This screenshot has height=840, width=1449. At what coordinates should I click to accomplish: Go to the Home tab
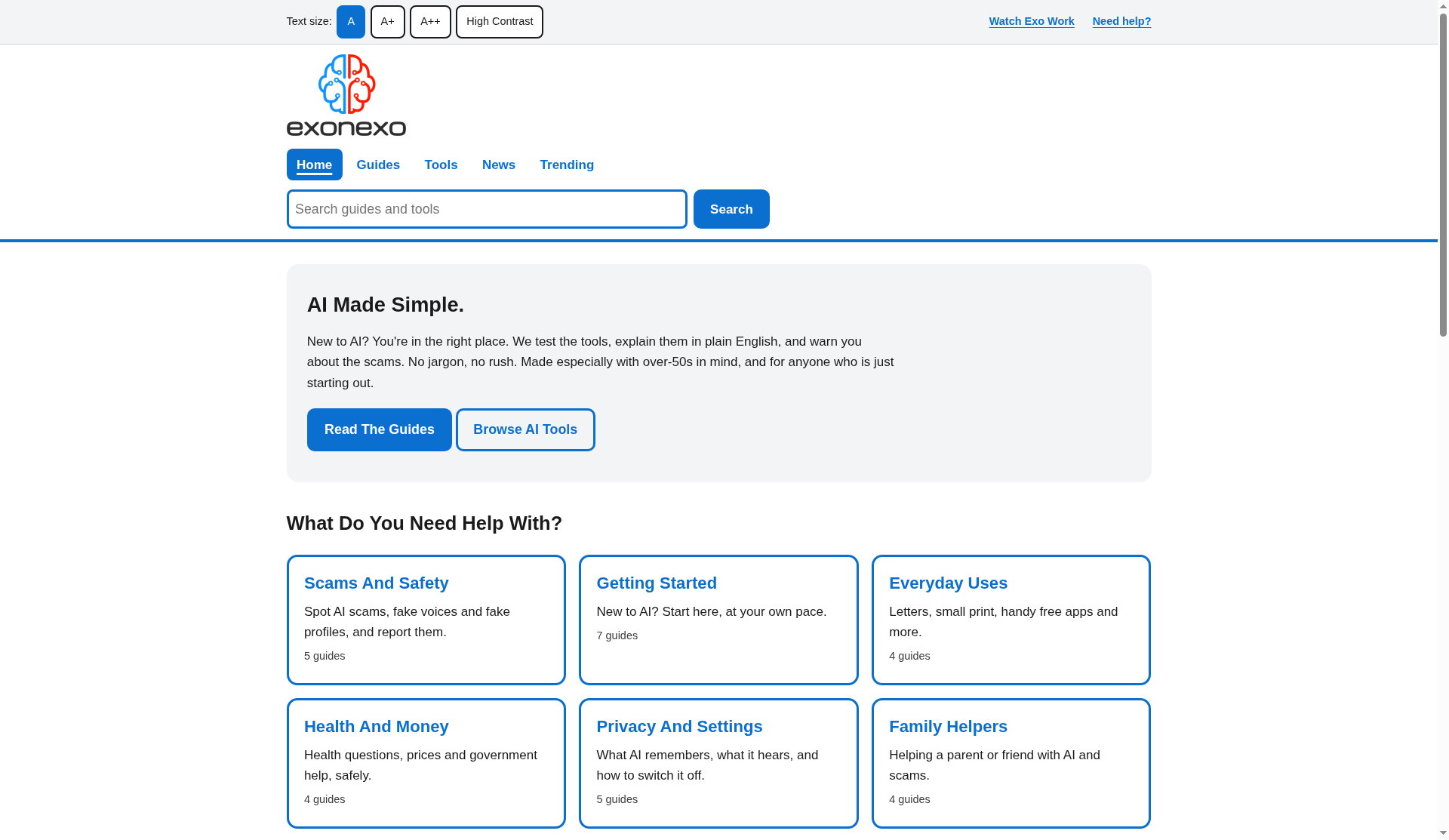coord(314,165)
